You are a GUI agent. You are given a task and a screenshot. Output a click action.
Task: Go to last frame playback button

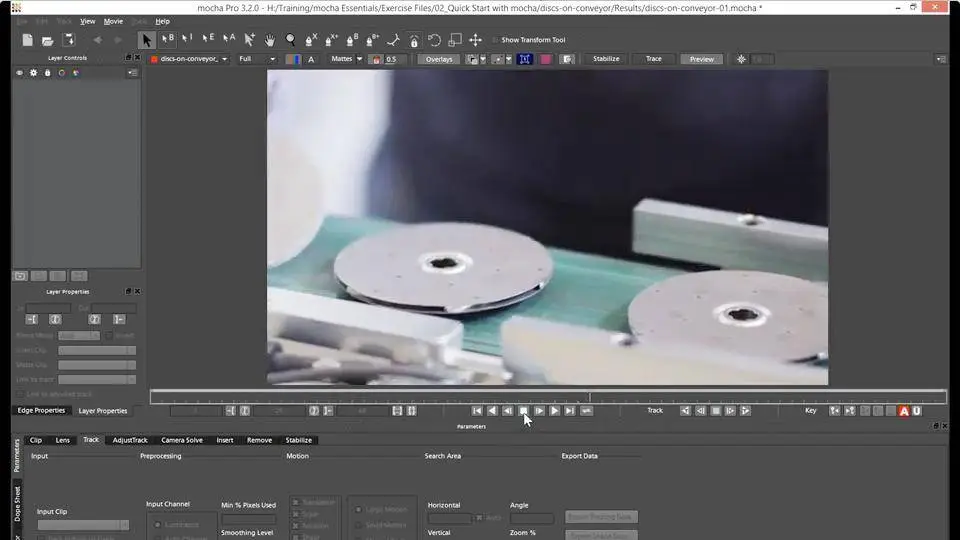(x=570, y=411)
